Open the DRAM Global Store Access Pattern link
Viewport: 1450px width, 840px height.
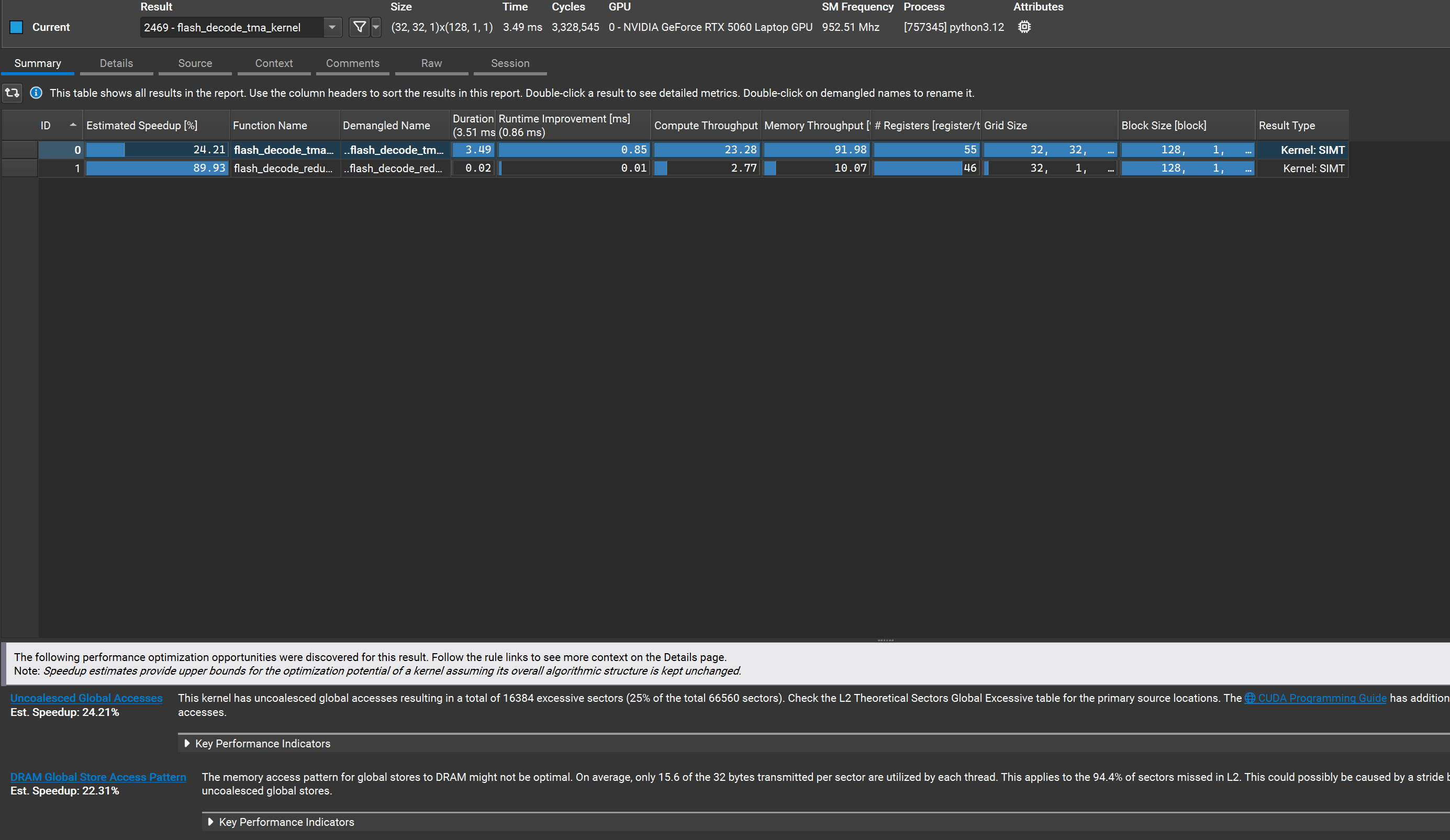98,777
